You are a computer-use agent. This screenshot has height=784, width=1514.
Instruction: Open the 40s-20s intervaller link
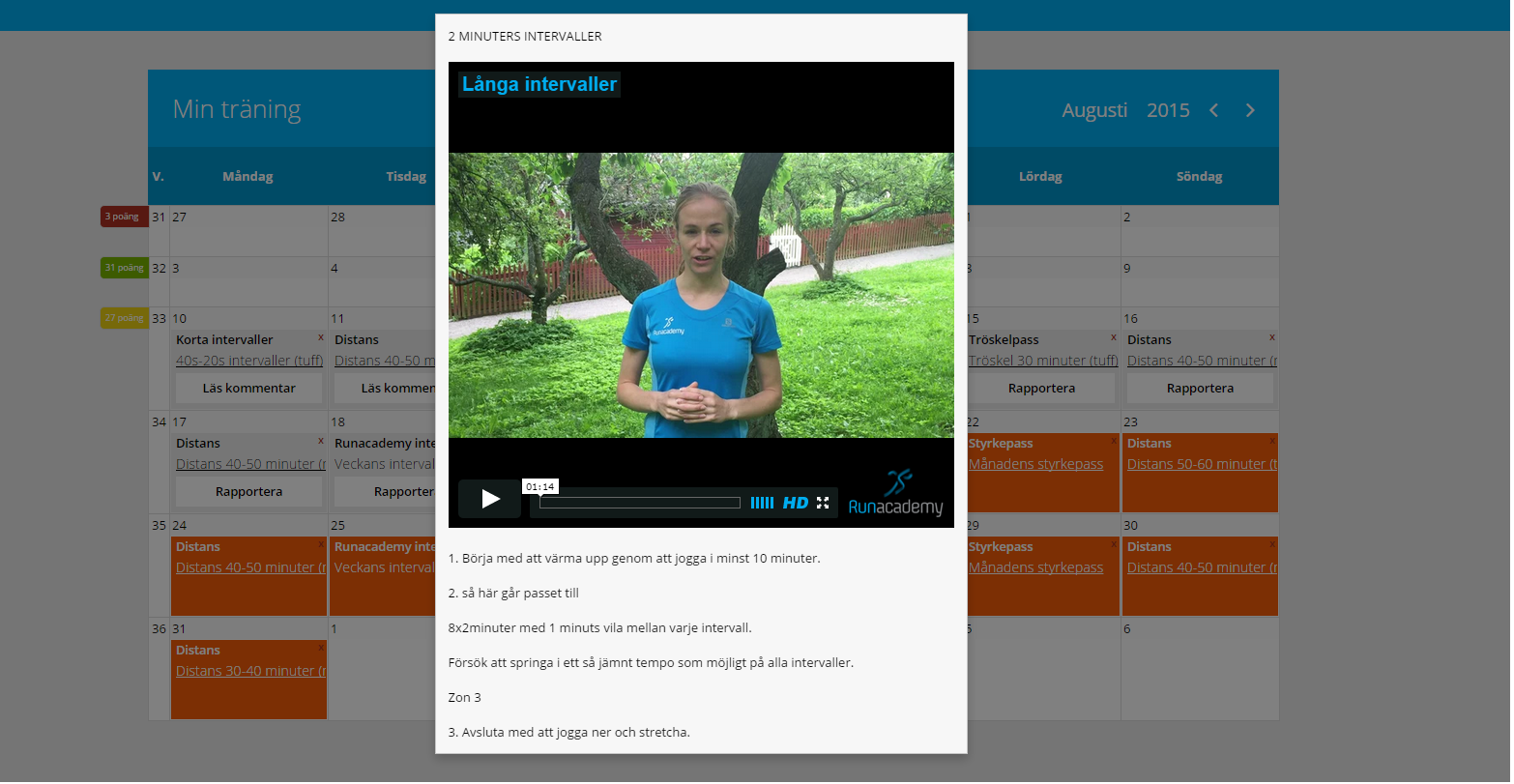point(249,361)
